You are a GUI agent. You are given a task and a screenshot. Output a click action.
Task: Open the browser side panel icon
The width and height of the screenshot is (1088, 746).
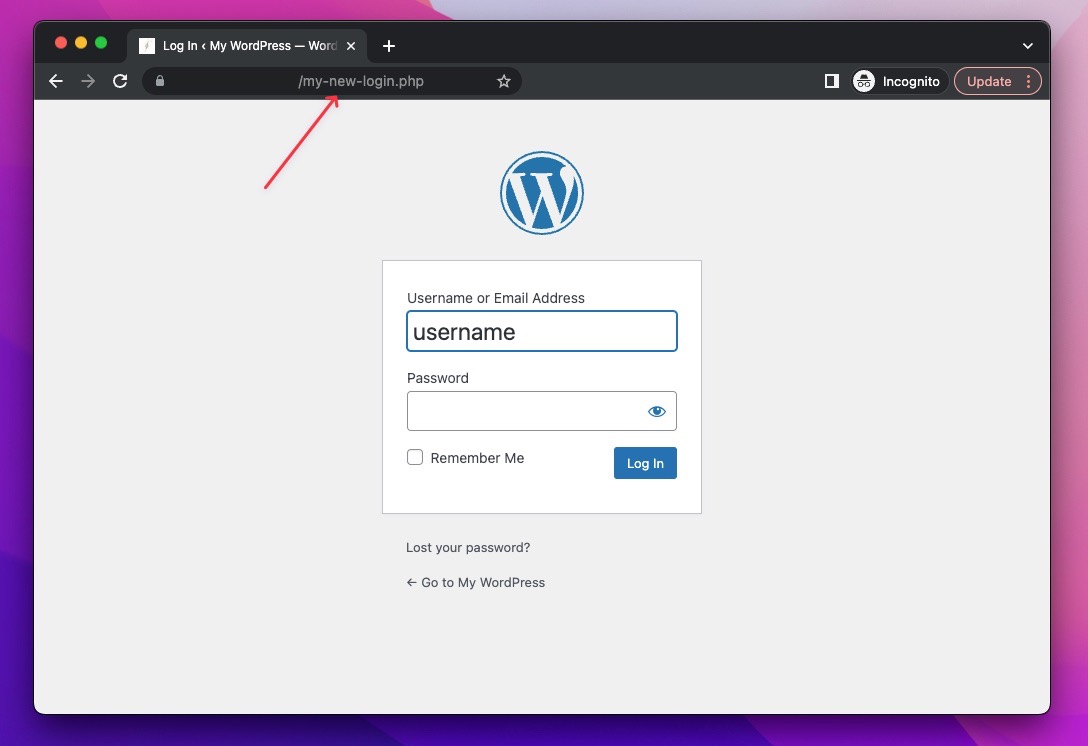click(x=831, y=81)
